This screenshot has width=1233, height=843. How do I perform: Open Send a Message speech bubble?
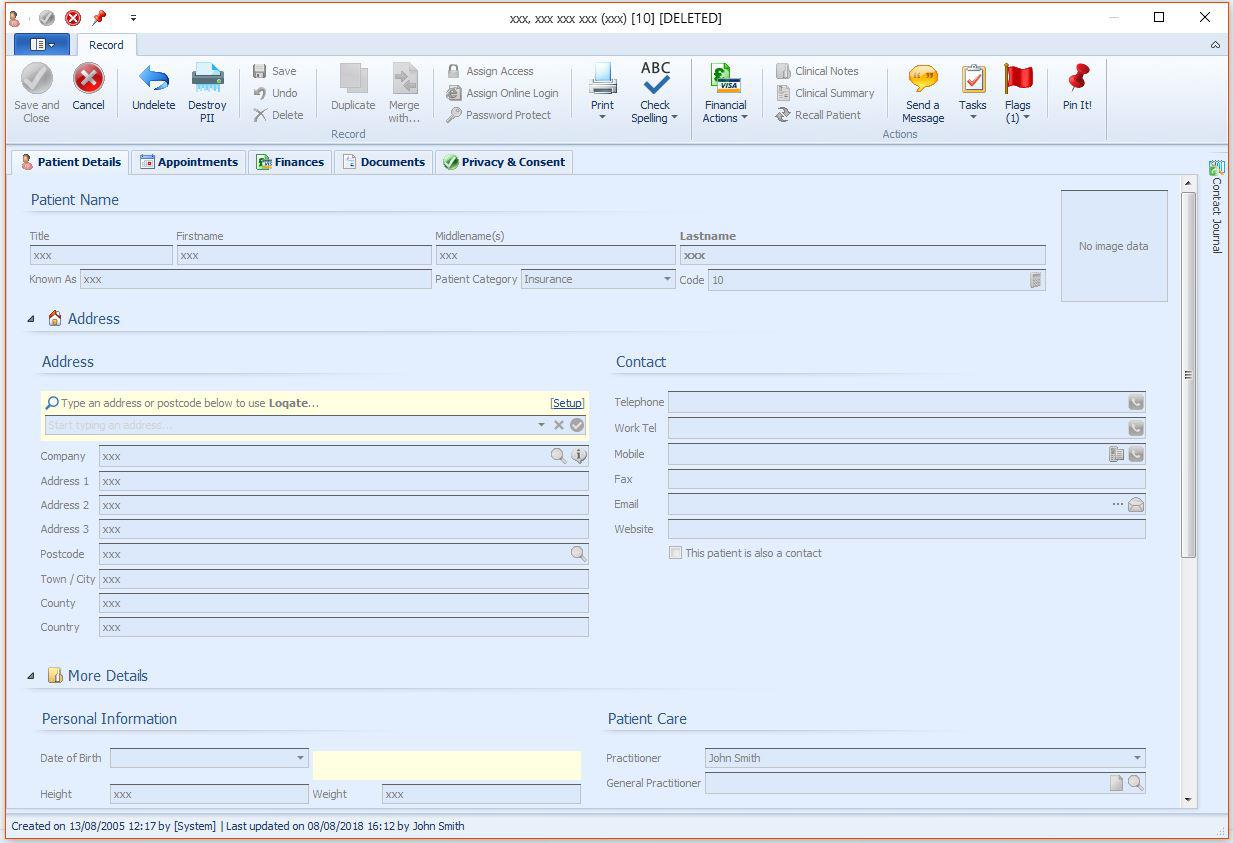click(x=922, y=79)
